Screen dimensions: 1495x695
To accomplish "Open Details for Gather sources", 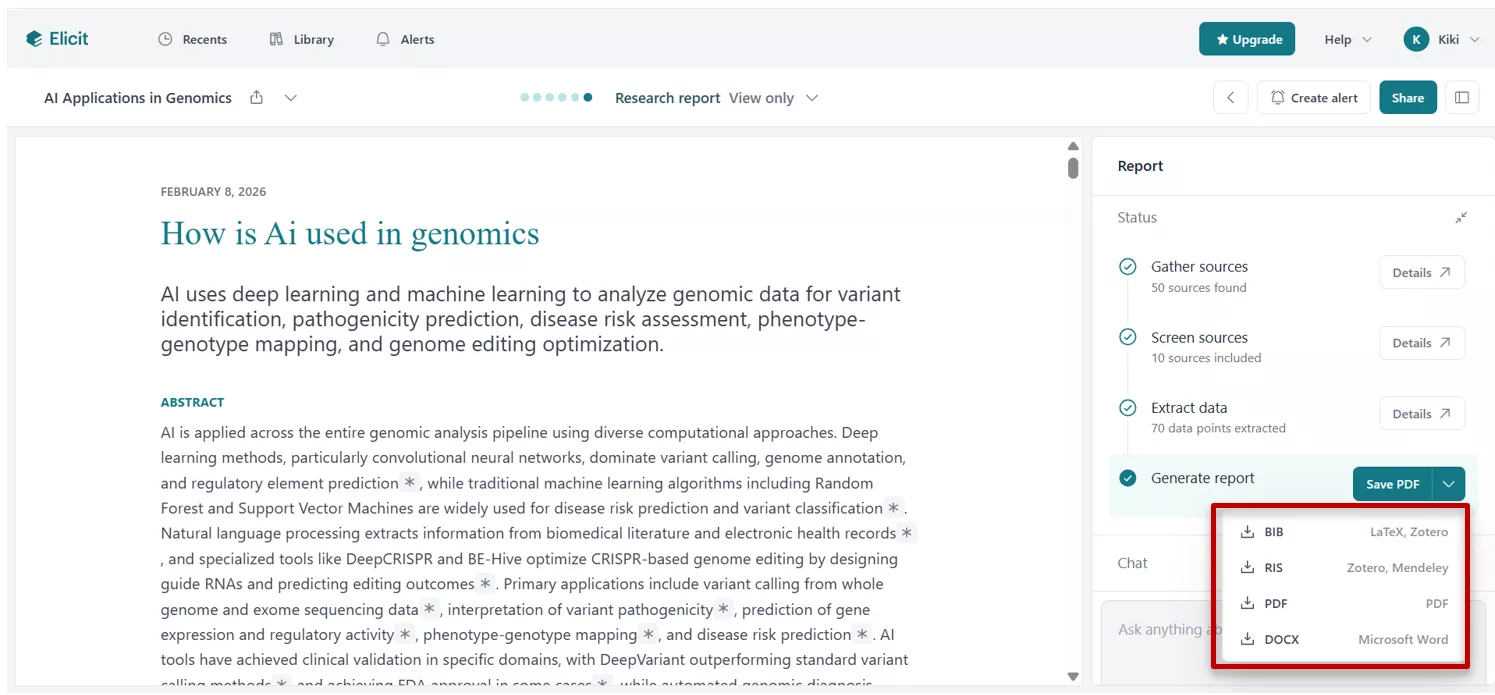I will (1421, 273).
